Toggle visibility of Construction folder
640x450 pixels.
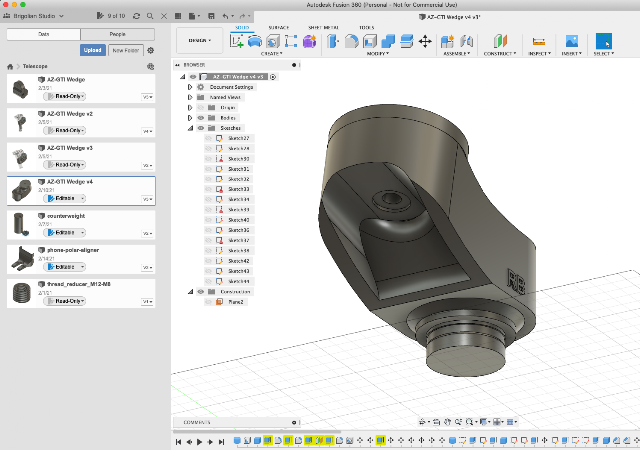pyautogui.click(x=200, y=292)
